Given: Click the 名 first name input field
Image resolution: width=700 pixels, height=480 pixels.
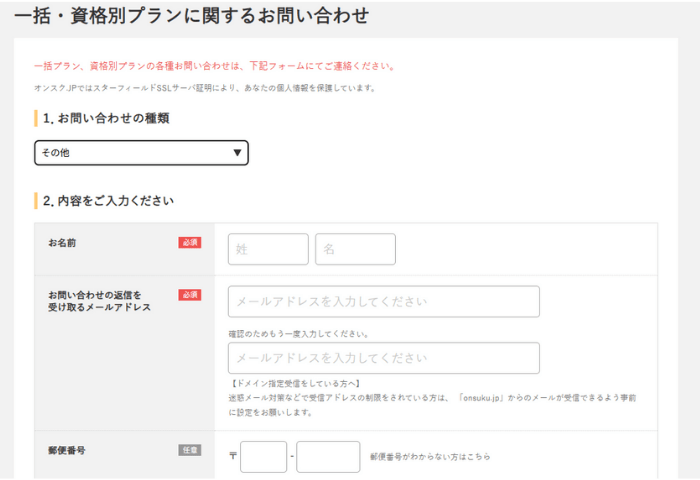Looking at the screenshot, I should [355, 249].
